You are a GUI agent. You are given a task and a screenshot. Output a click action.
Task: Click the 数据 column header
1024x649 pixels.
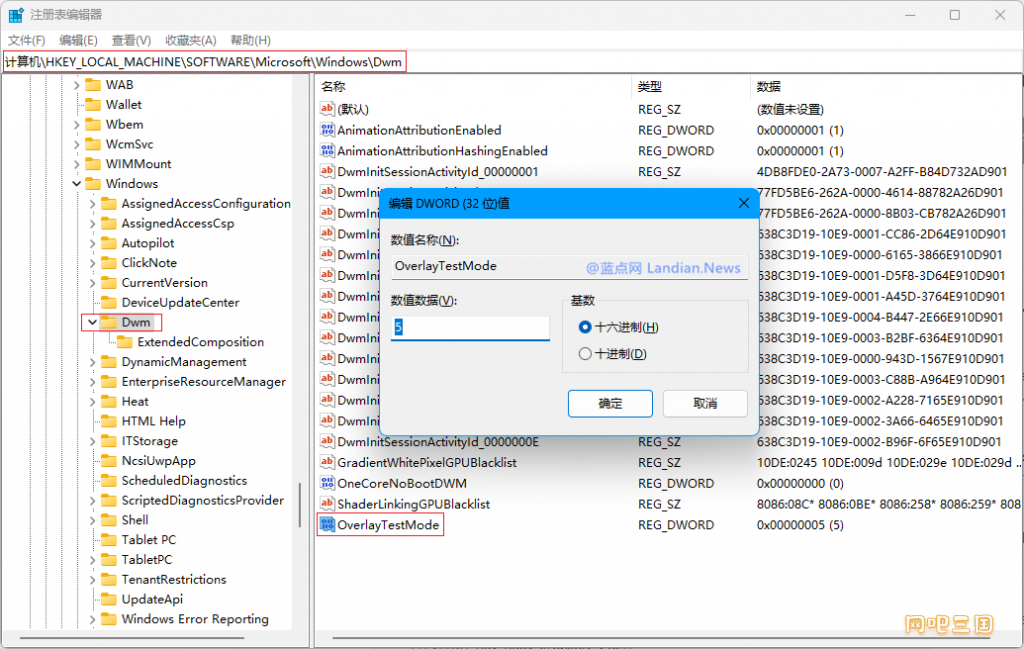tap(885, 86)
